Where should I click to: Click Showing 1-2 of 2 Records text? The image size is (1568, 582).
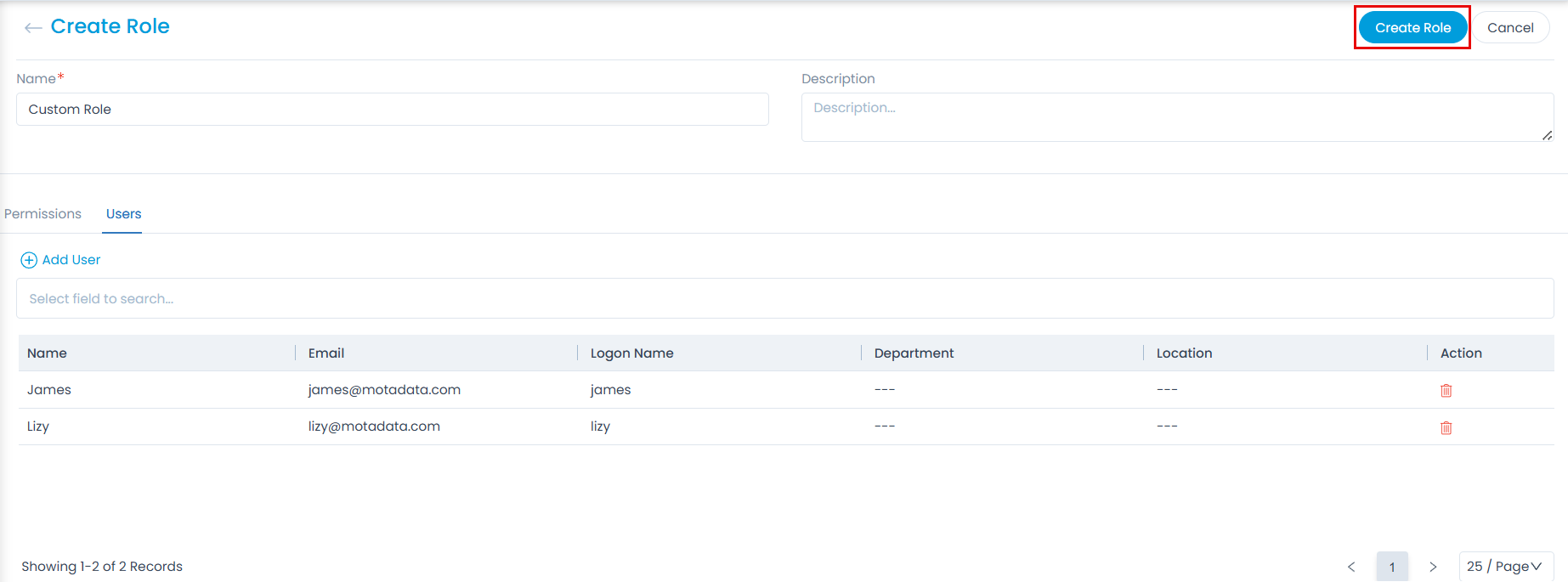coord(102,567)
